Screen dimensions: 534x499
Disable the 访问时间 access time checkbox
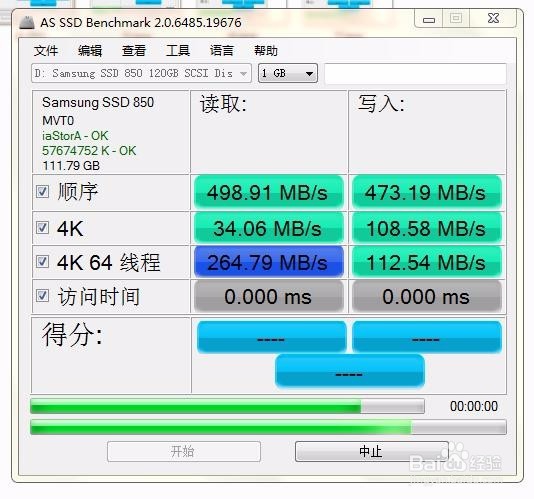43,296
